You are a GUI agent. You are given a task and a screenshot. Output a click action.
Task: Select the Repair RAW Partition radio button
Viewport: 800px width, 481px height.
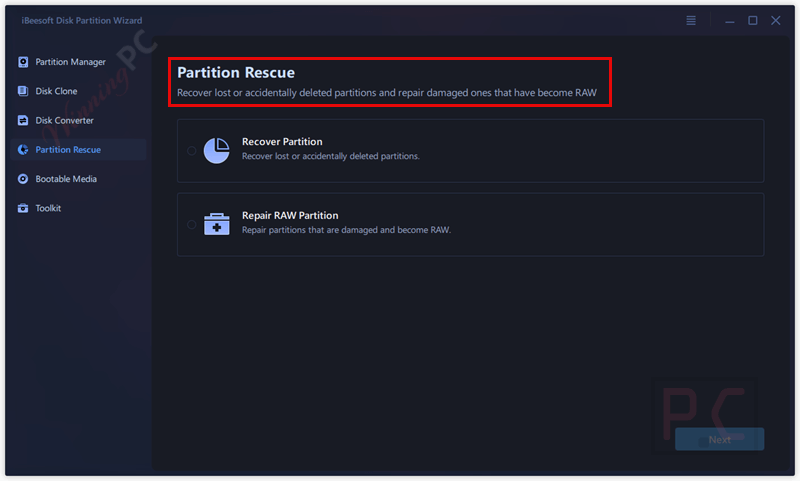pos(191,224)
